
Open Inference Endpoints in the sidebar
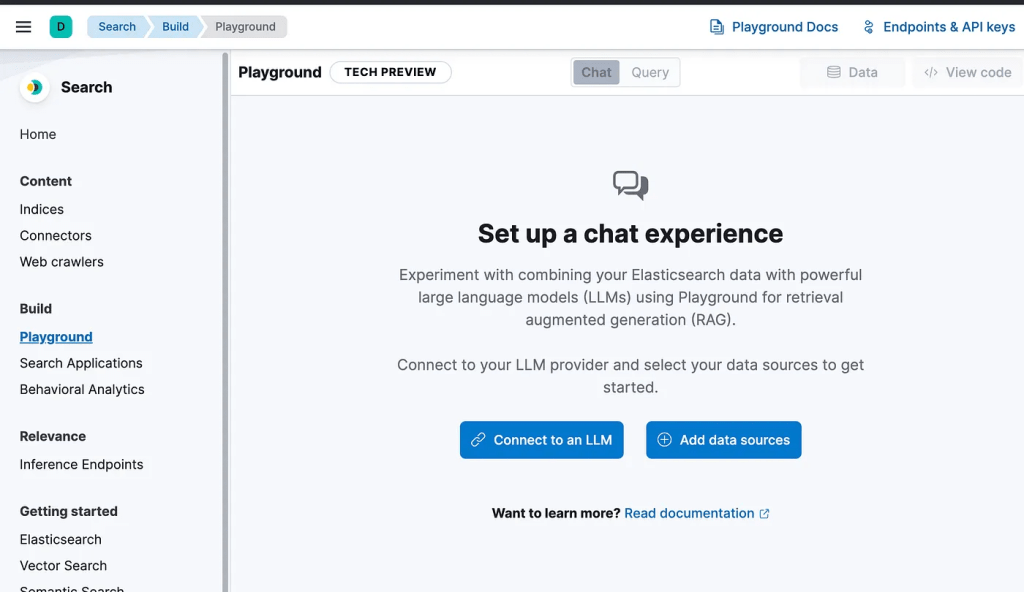pos(81,464)
